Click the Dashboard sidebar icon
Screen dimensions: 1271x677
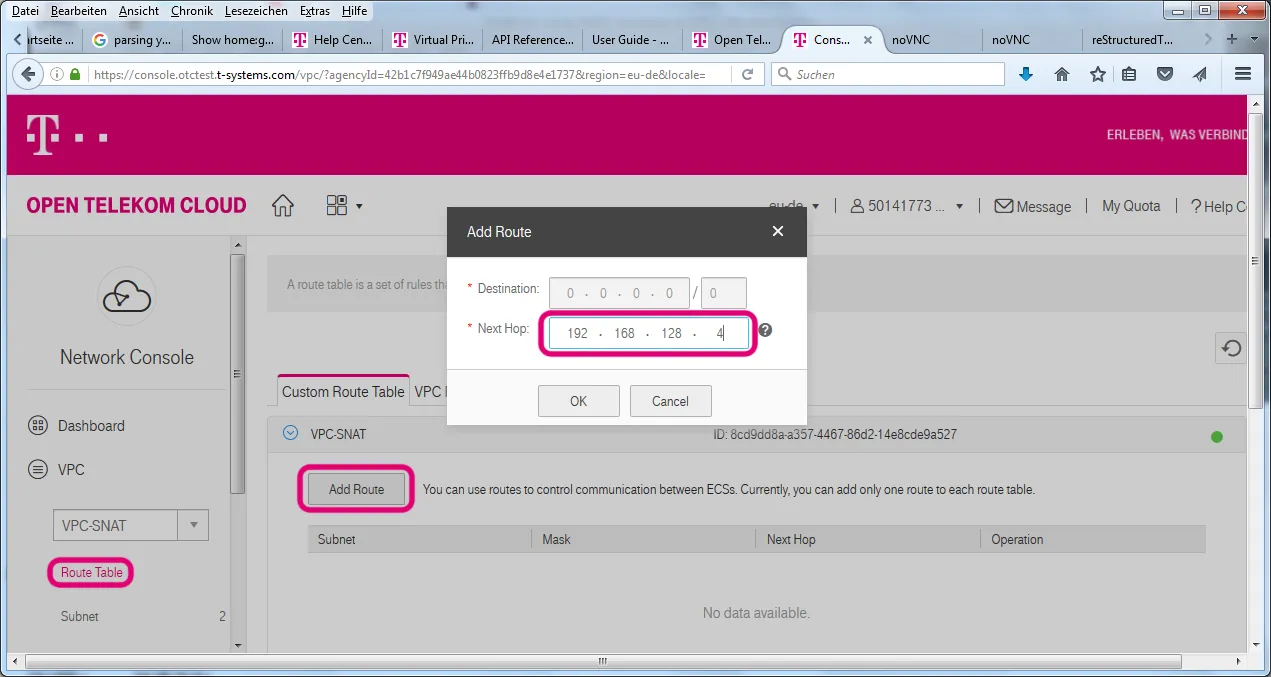tap(38, 425)
